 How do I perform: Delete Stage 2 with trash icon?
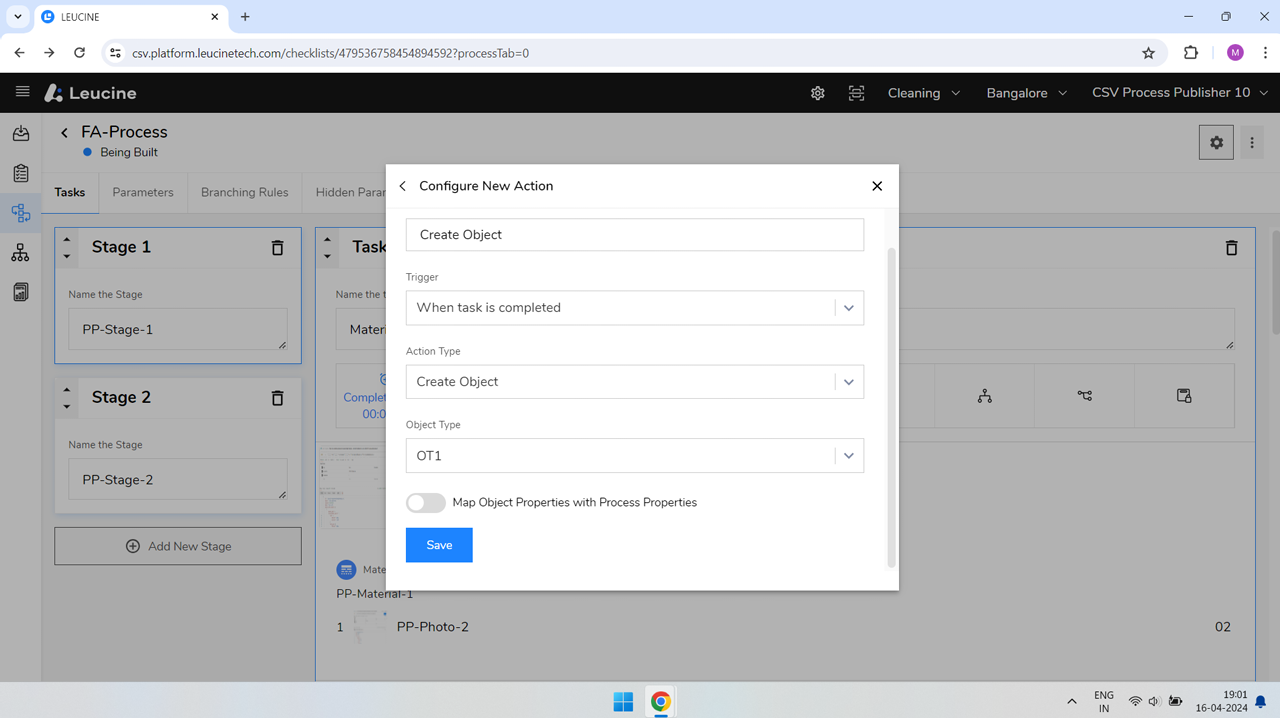coord(277,397)
